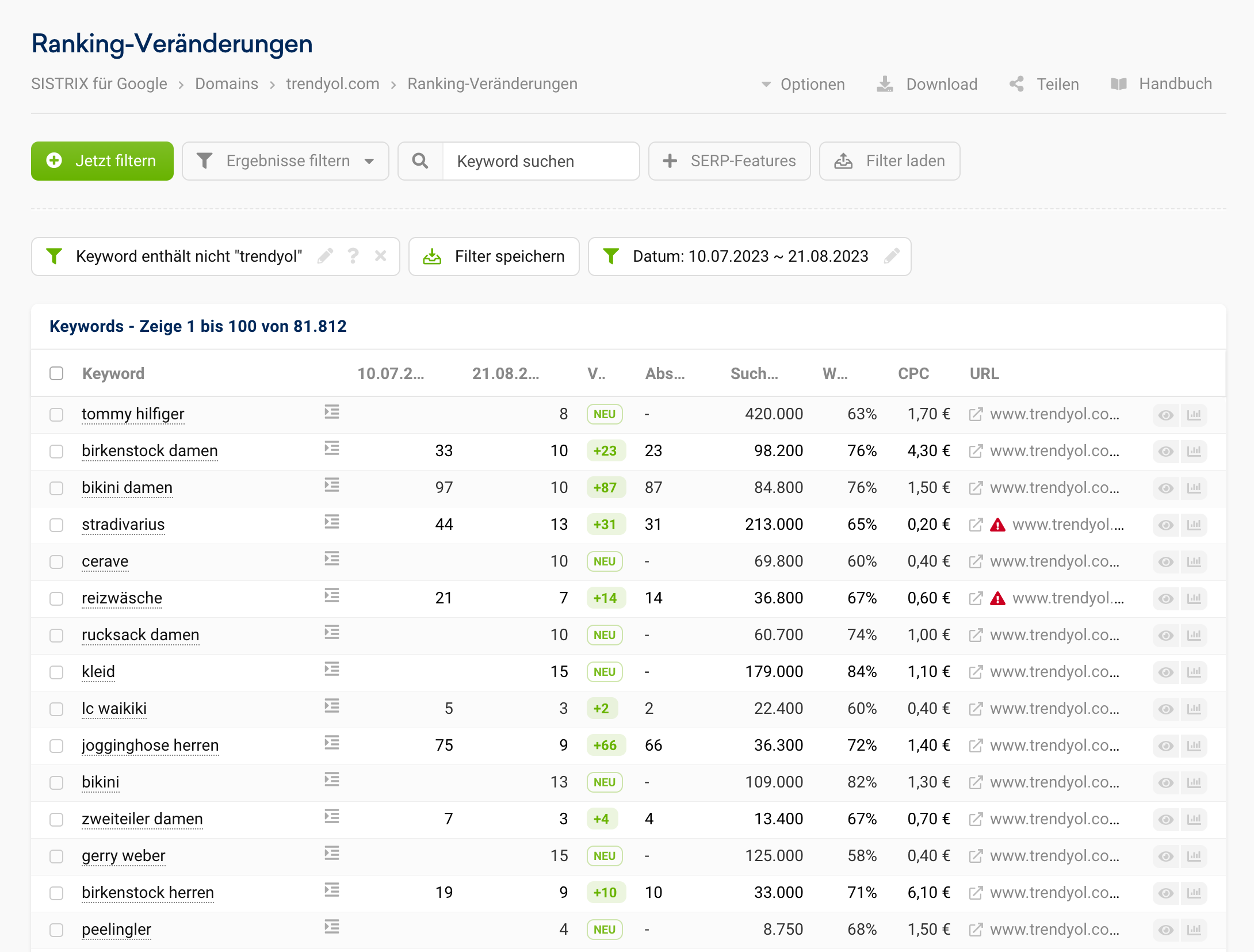Go to SISTRIX für Google breadcrumb
This screenshot has height=952, width=1254.
pyautogui.click(x=99, y=84)
